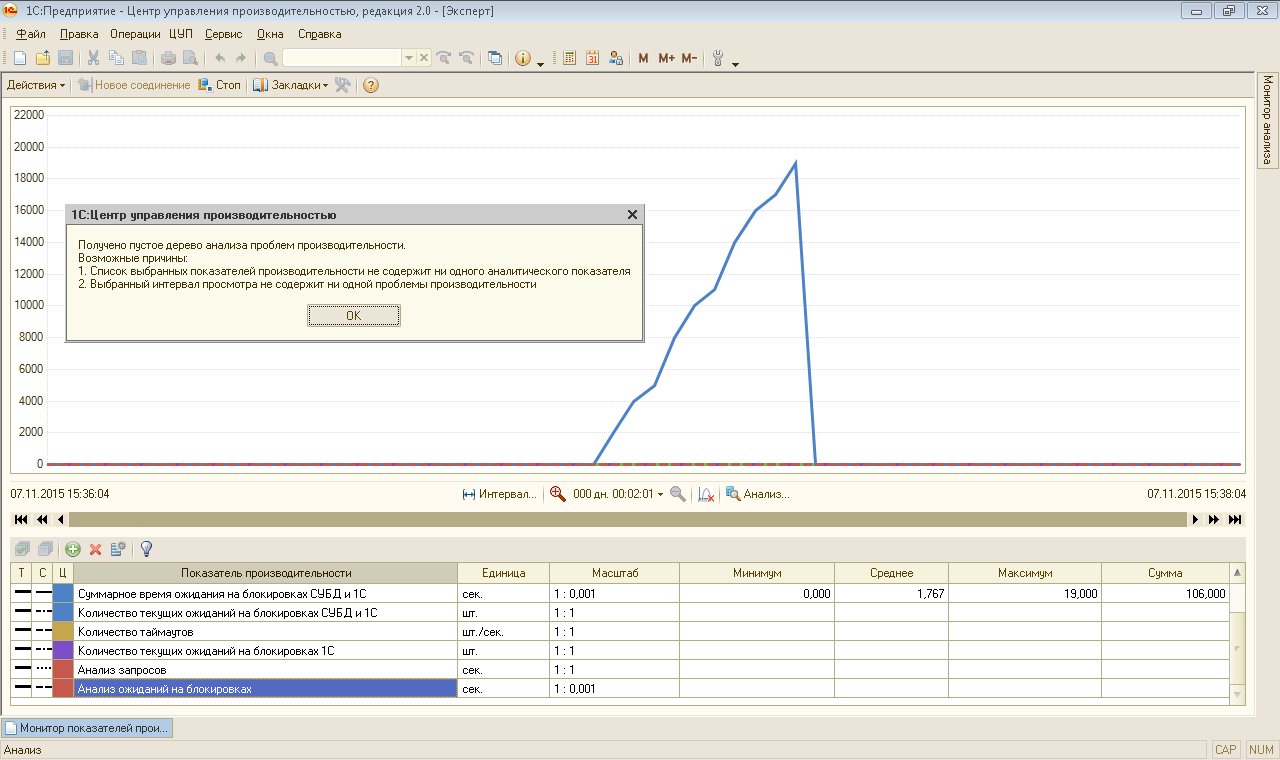Open the Справка menu
Viewport: 1280px width, 760px height.
coord(320,33)
